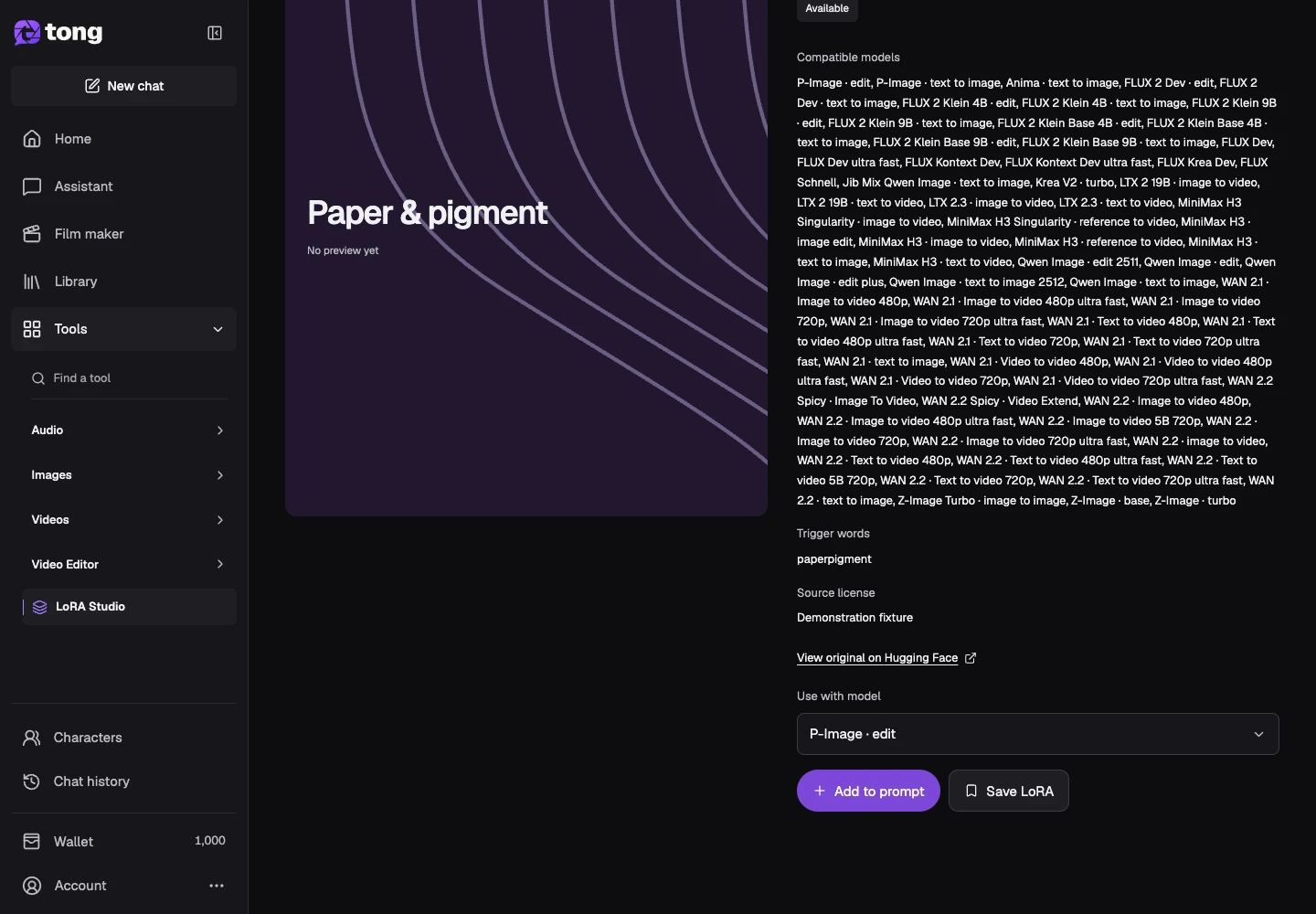Click the Characters people icon
This screenshot has width=1316, height=914.
tap(32, 738)
